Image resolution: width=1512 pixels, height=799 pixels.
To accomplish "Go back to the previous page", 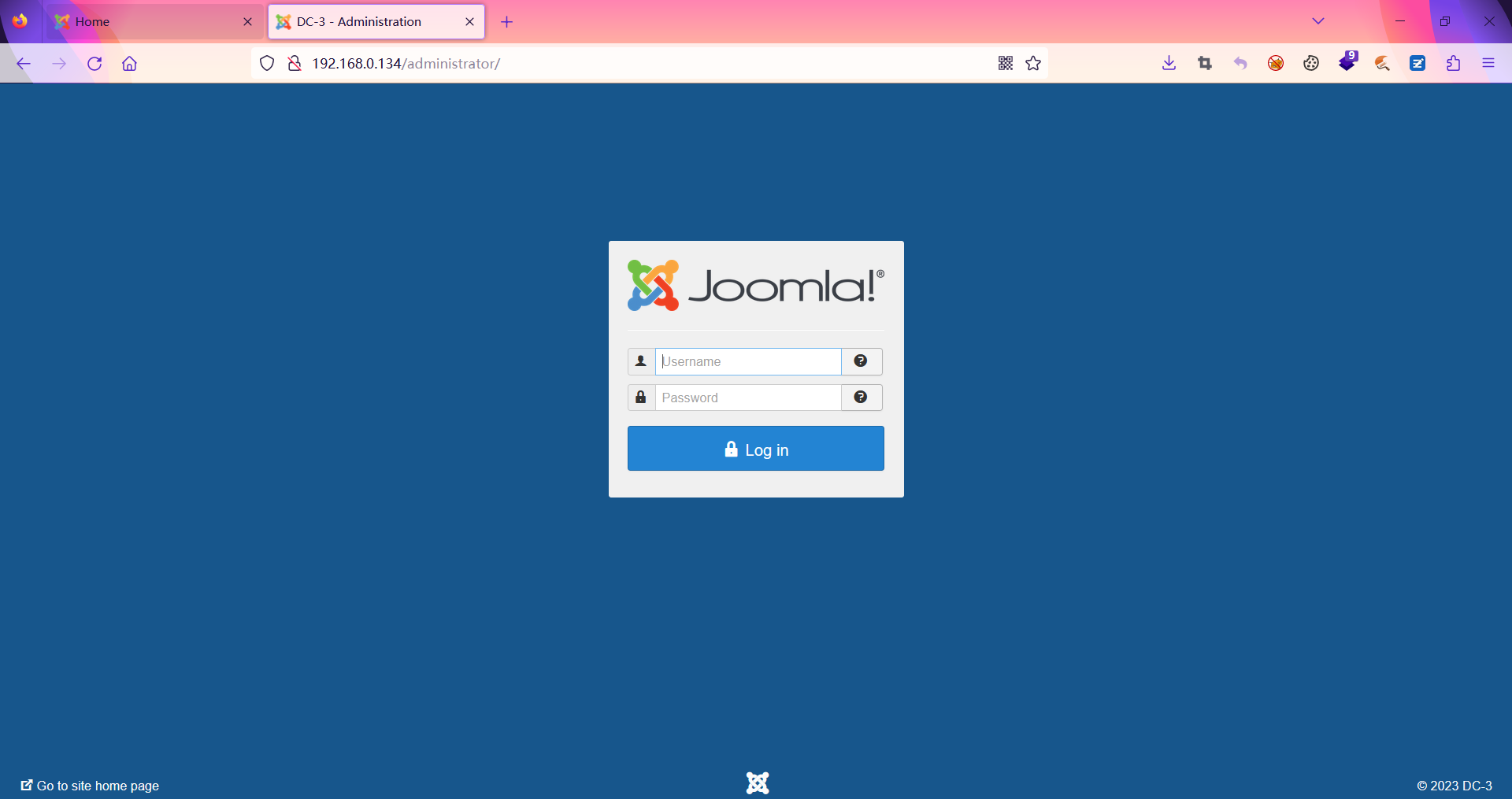I will coord(24,64).
